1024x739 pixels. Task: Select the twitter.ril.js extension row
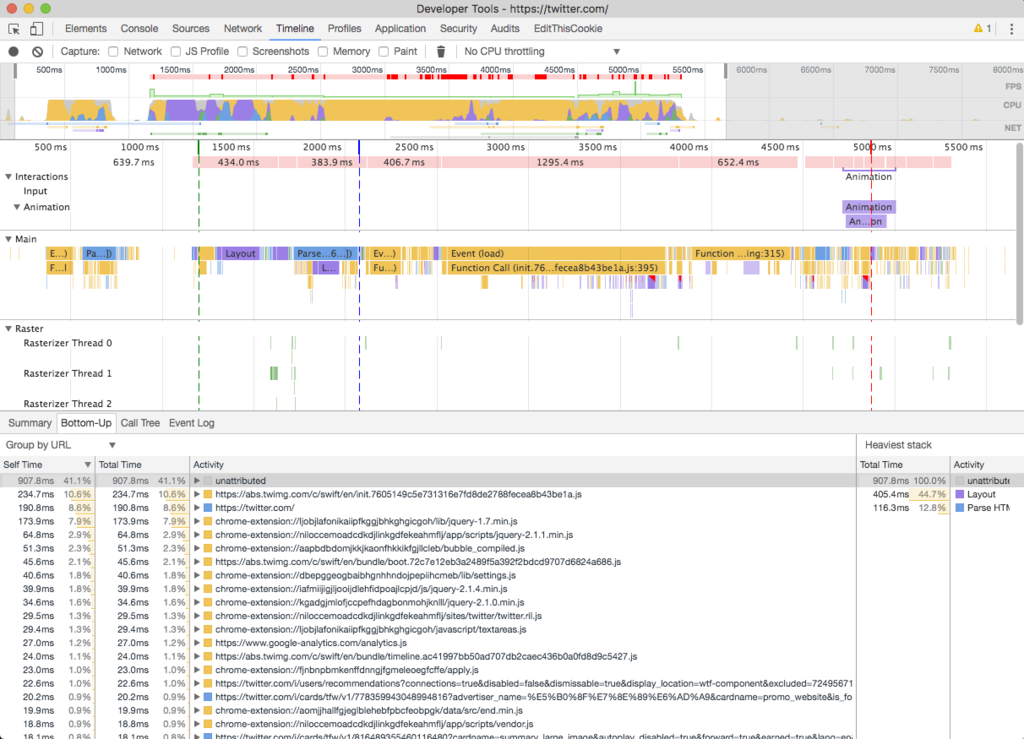[428, 616]
